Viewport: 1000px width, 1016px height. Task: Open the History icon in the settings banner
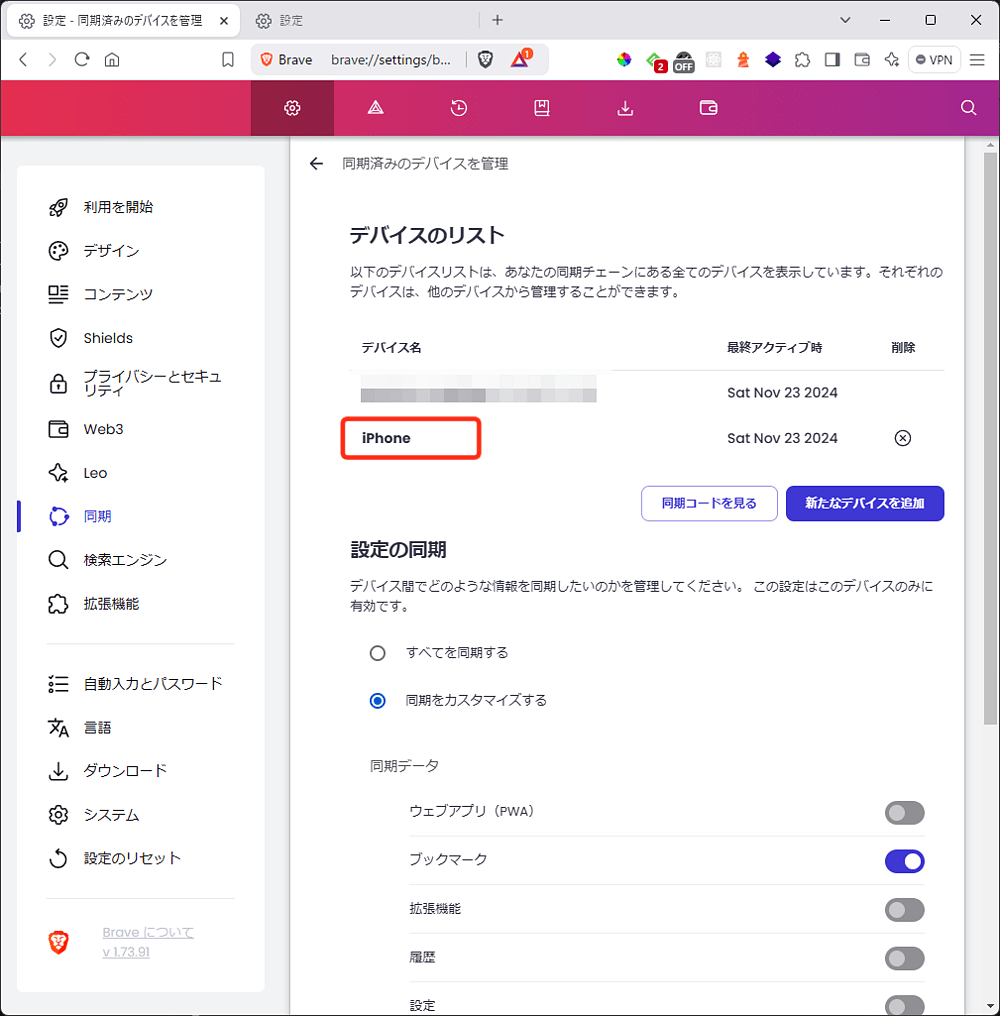[458, 107]
